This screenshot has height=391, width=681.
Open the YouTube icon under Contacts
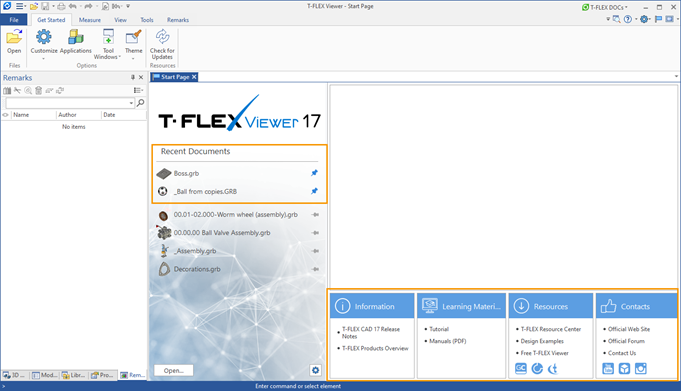(x=608, y=369)
